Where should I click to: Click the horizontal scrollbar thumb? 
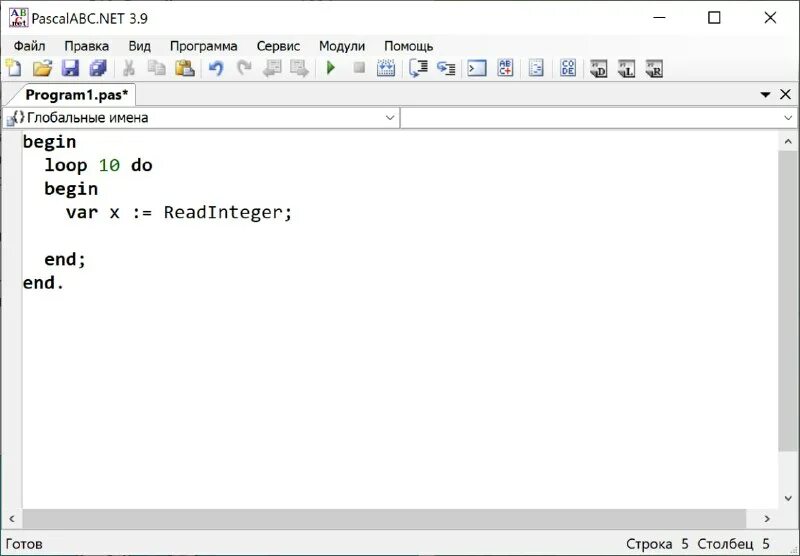tap(384, 519)
